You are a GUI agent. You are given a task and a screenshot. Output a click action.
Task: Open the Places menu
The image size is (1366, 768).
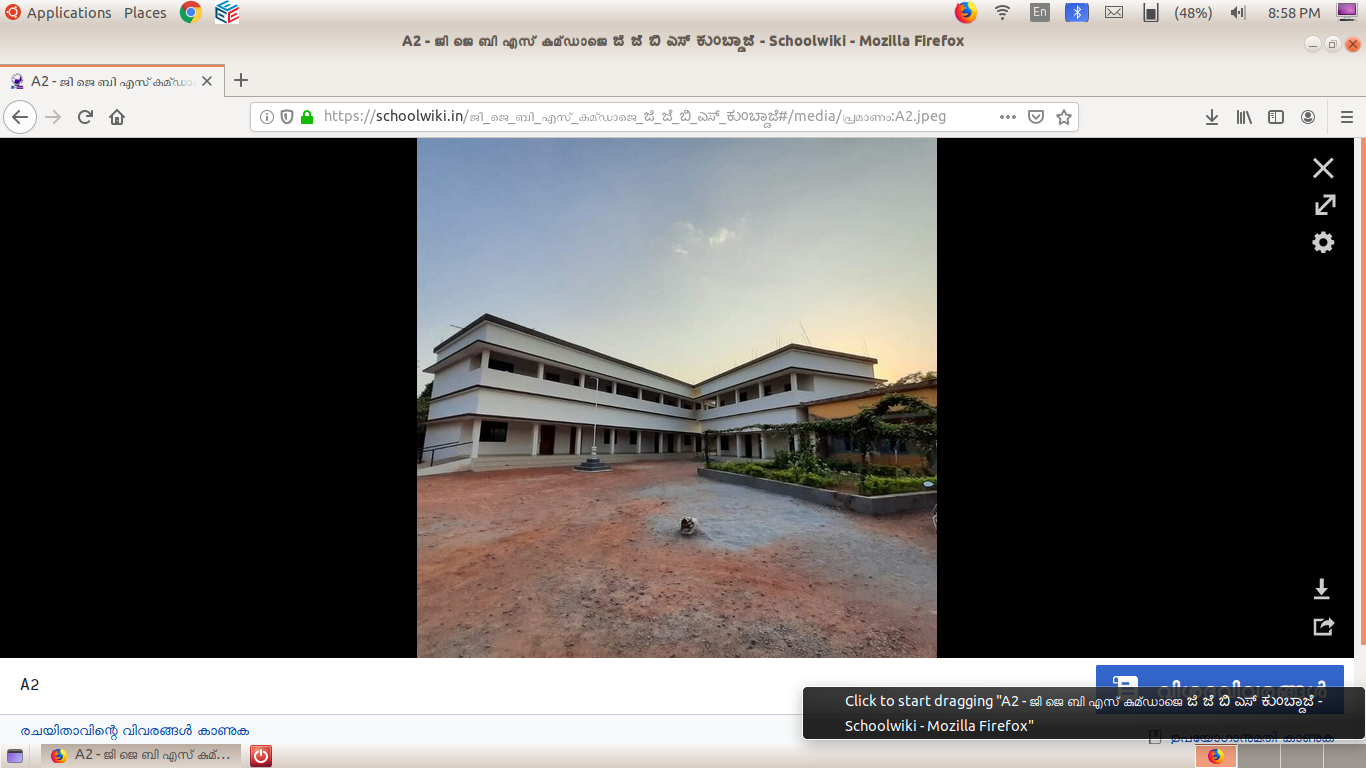145,13
